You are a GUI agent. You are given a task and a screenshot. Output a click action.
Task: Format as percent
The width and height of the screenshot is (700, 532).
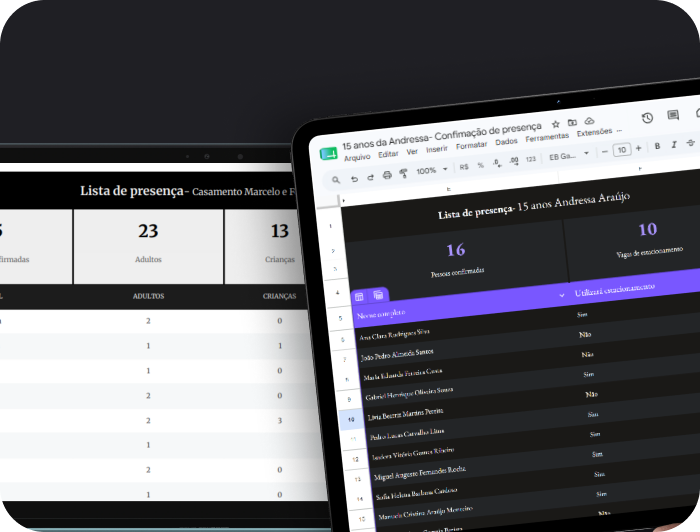tap(480, 165)
